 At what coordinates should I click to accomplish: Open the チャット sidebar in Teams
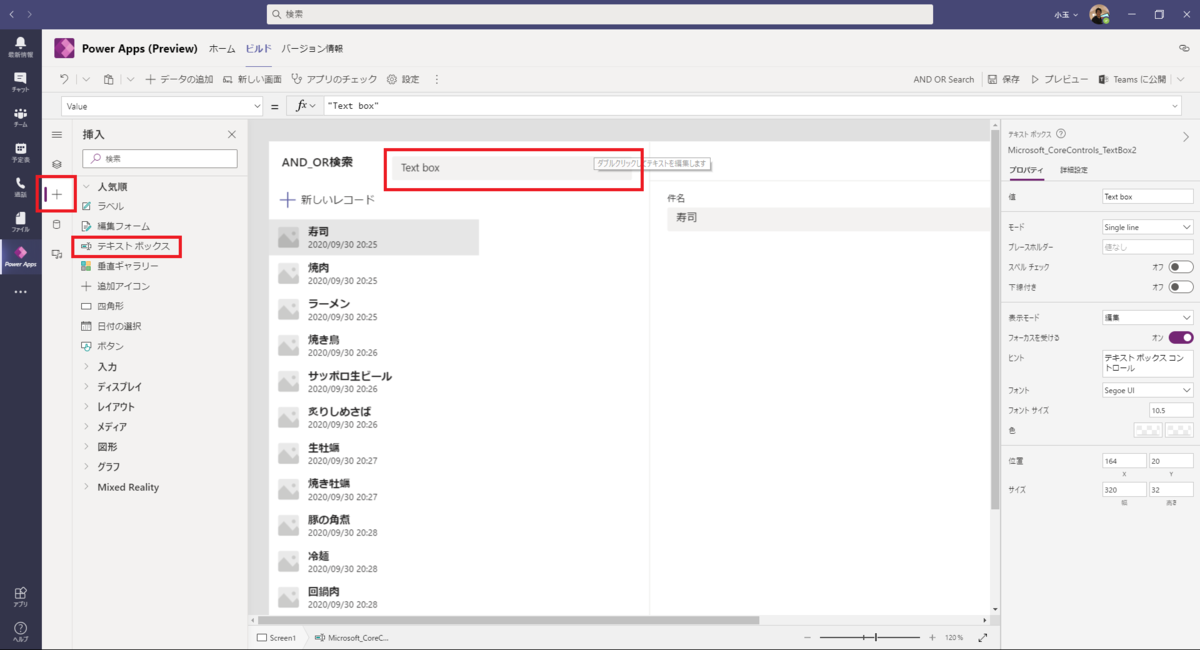click(20, 79)
